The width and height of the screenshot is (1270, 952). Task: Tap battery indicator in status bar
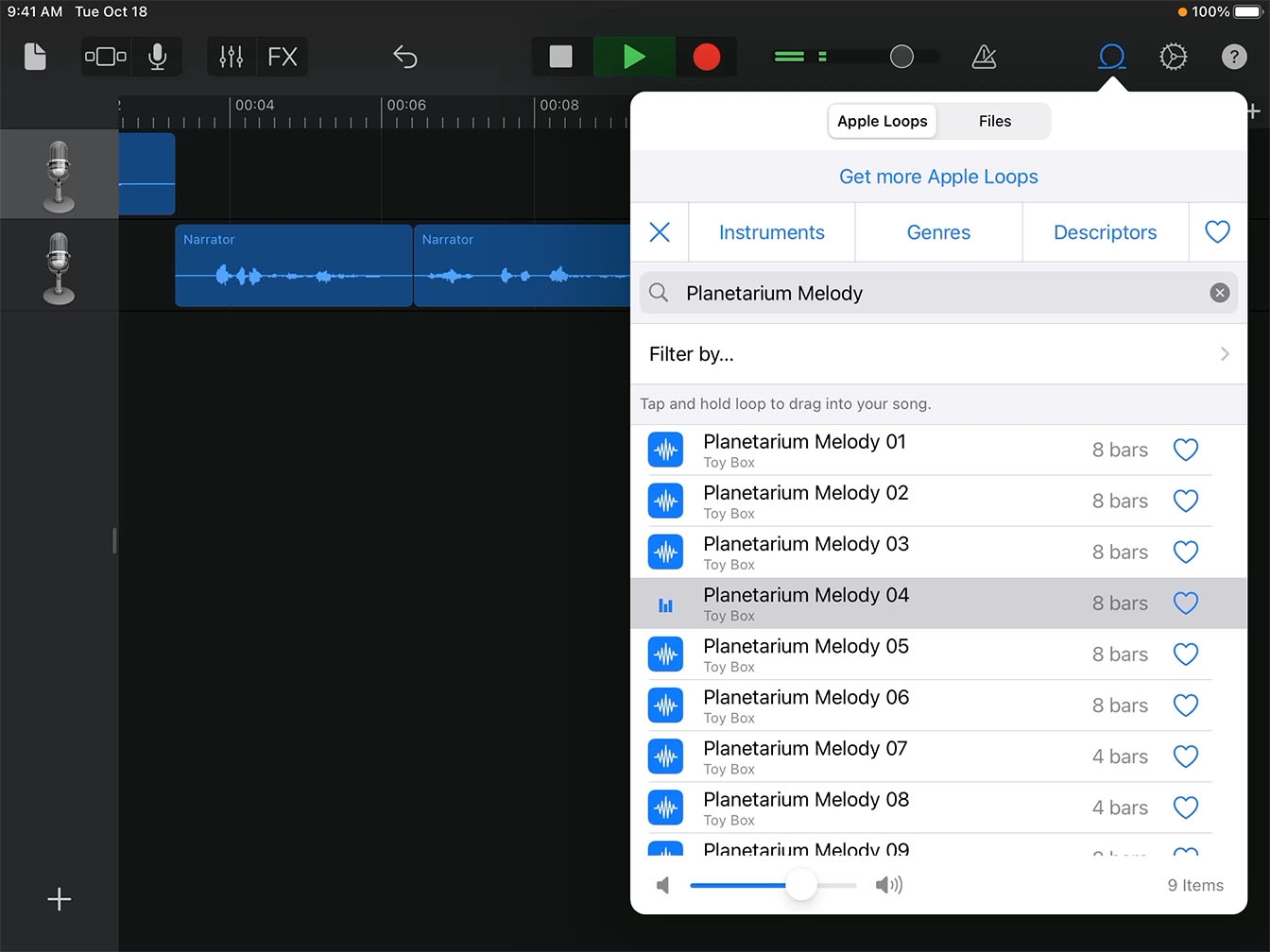(1247, 11)
